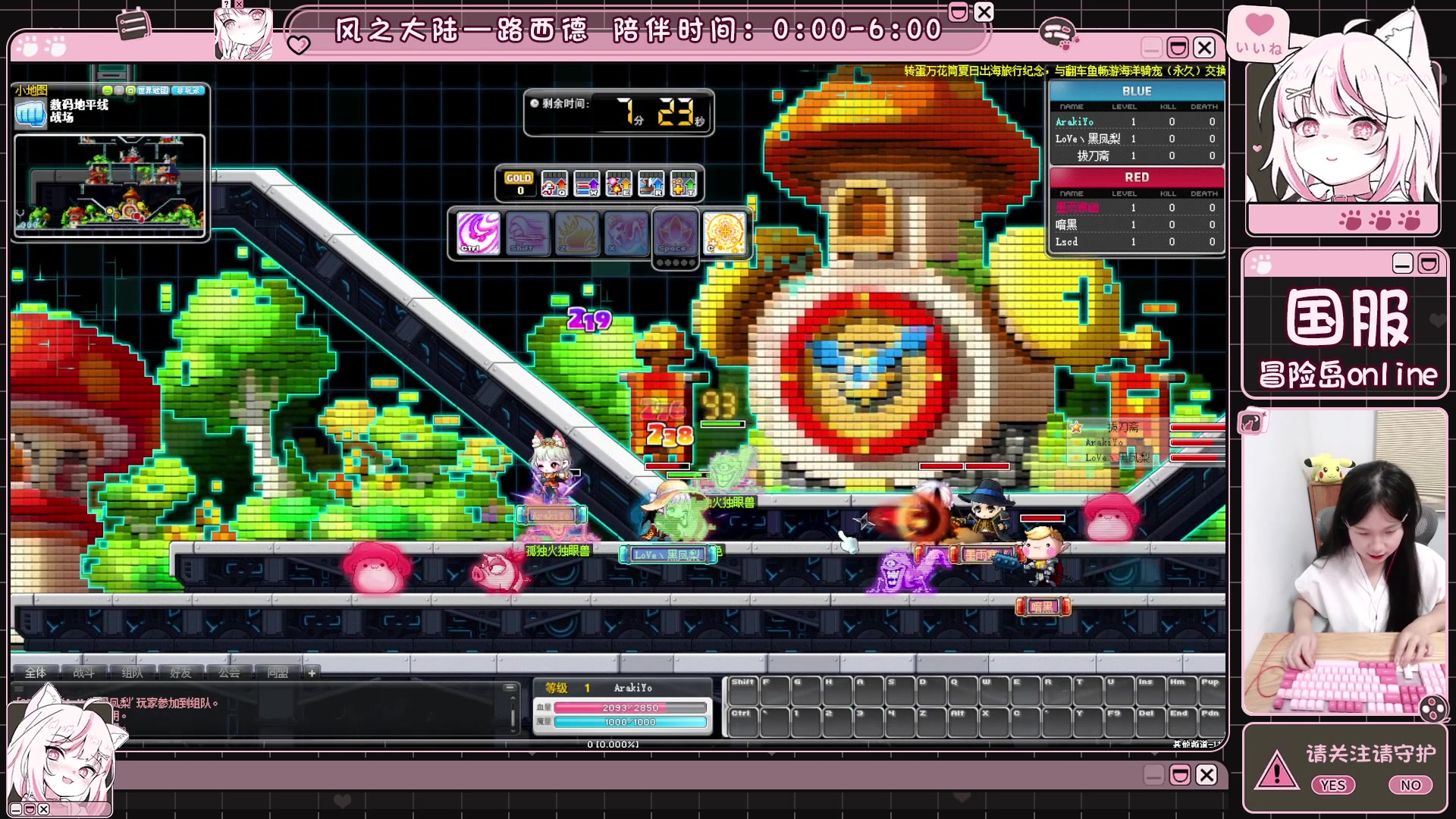Click the blue MP bar 1000/1000
Screen dimensions: 1456x819
coord(630,722)
